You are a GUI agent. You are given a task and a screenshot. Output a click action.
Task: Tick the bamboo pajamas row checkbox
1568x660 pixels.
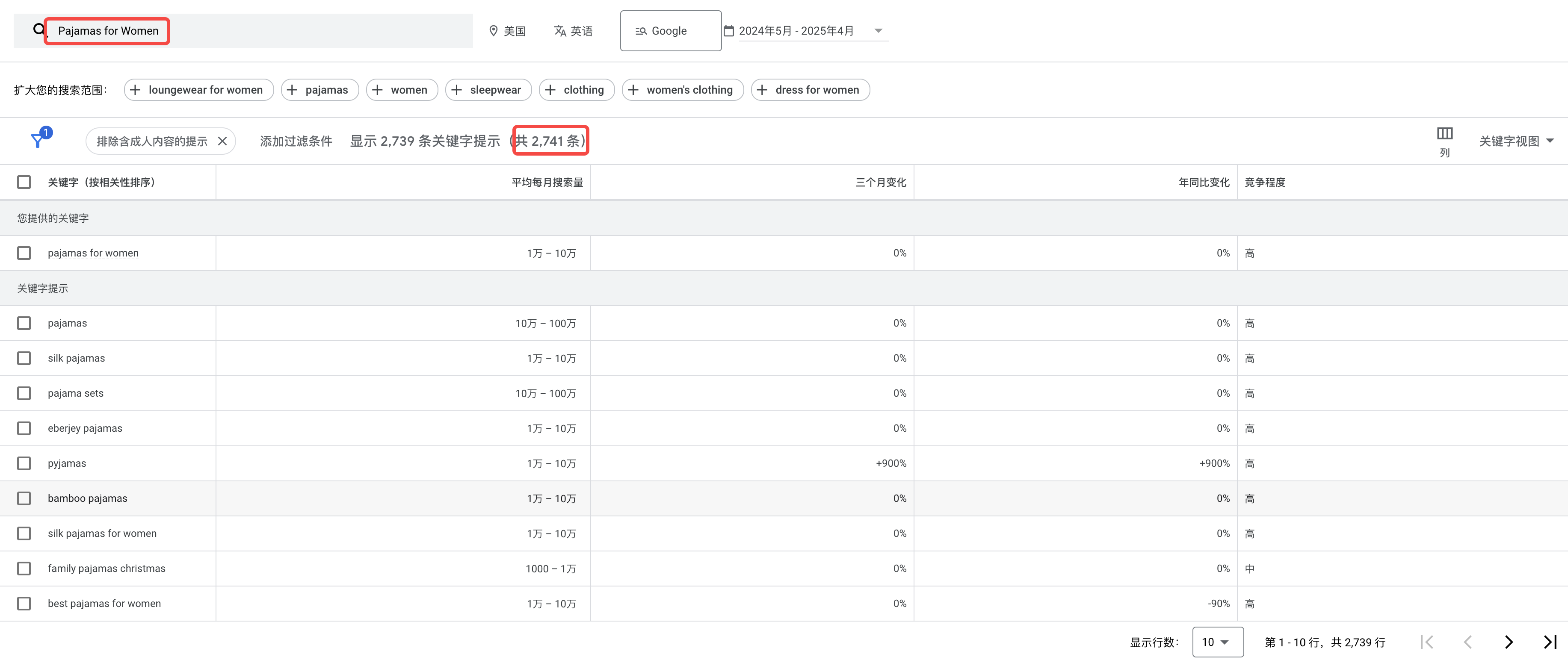point(24,498)
